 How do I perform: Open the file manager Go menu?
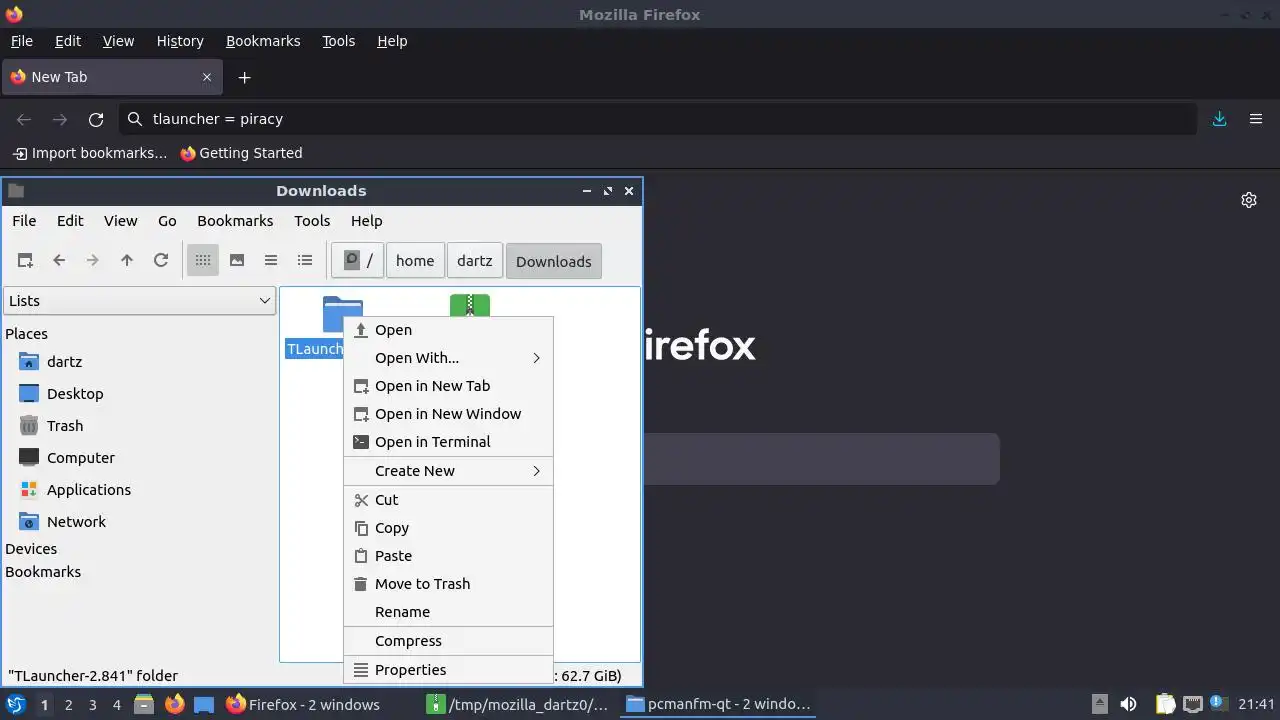click(167, 221)
